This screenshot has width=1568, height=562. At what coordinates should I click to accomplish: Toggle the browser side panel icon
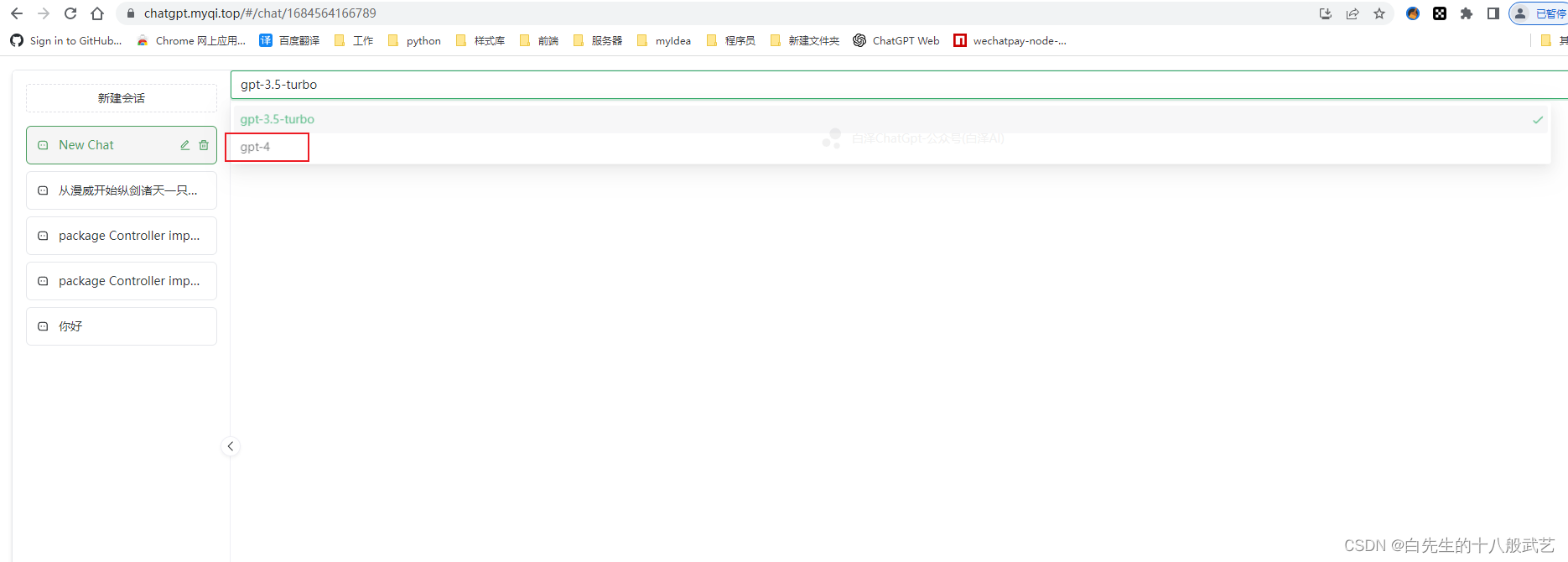pyautogui.click(x=1493, y=13)
